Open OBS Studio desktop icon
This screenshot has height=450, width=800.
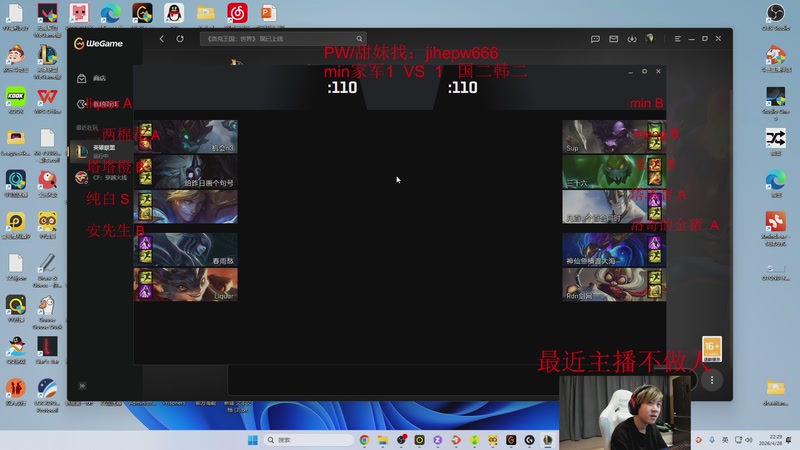(776, 16)
